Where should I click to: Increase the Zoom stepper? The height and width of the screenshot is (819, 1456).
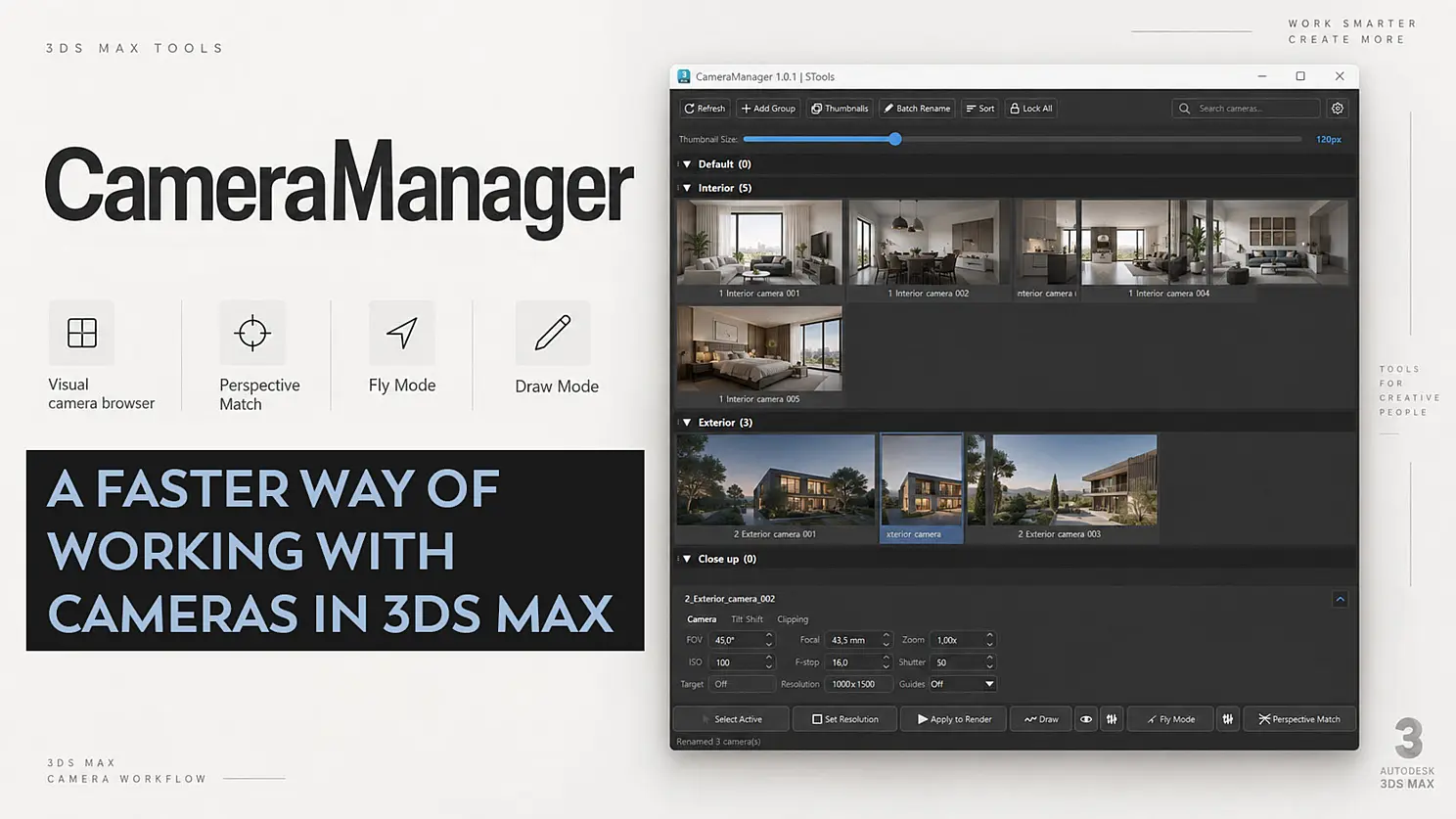[989, 636]
